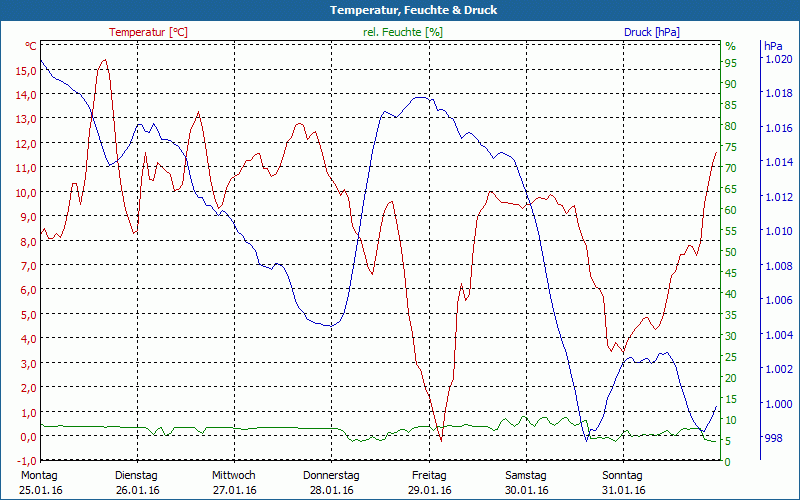This screenshot has height=500, width=800.
Task: Select the Mittwoch day label
Action: [234, 475]
